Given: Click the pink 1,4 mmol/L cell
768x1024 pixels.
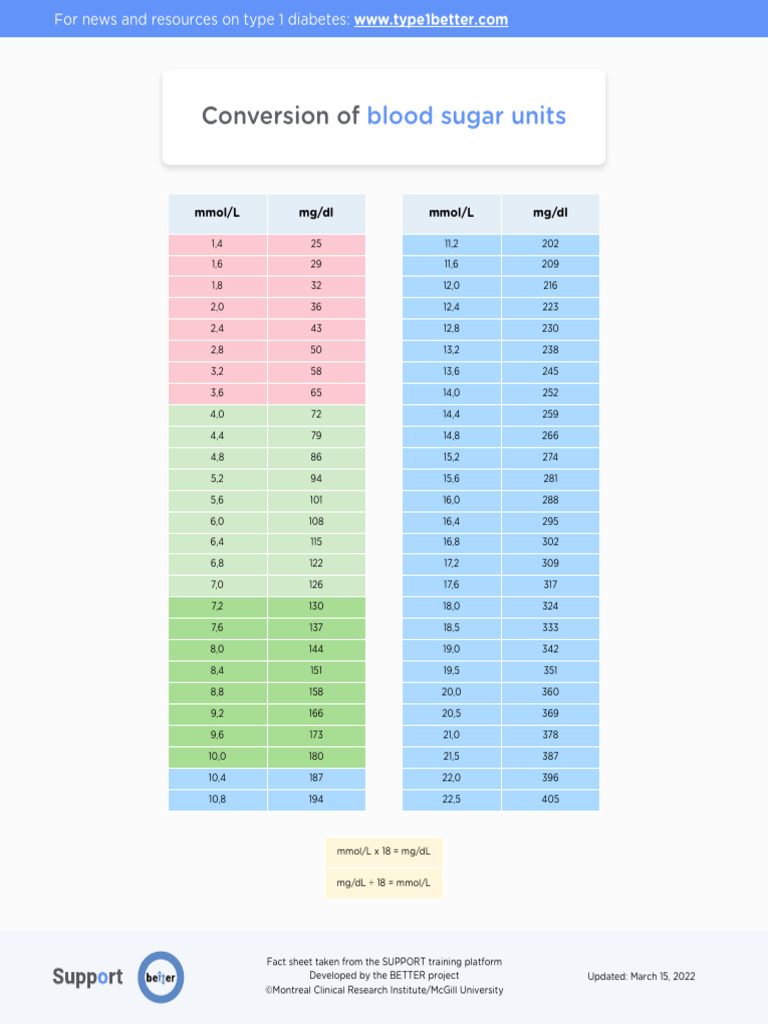Looking at the screenshot, I should click(x=217, y=244).
